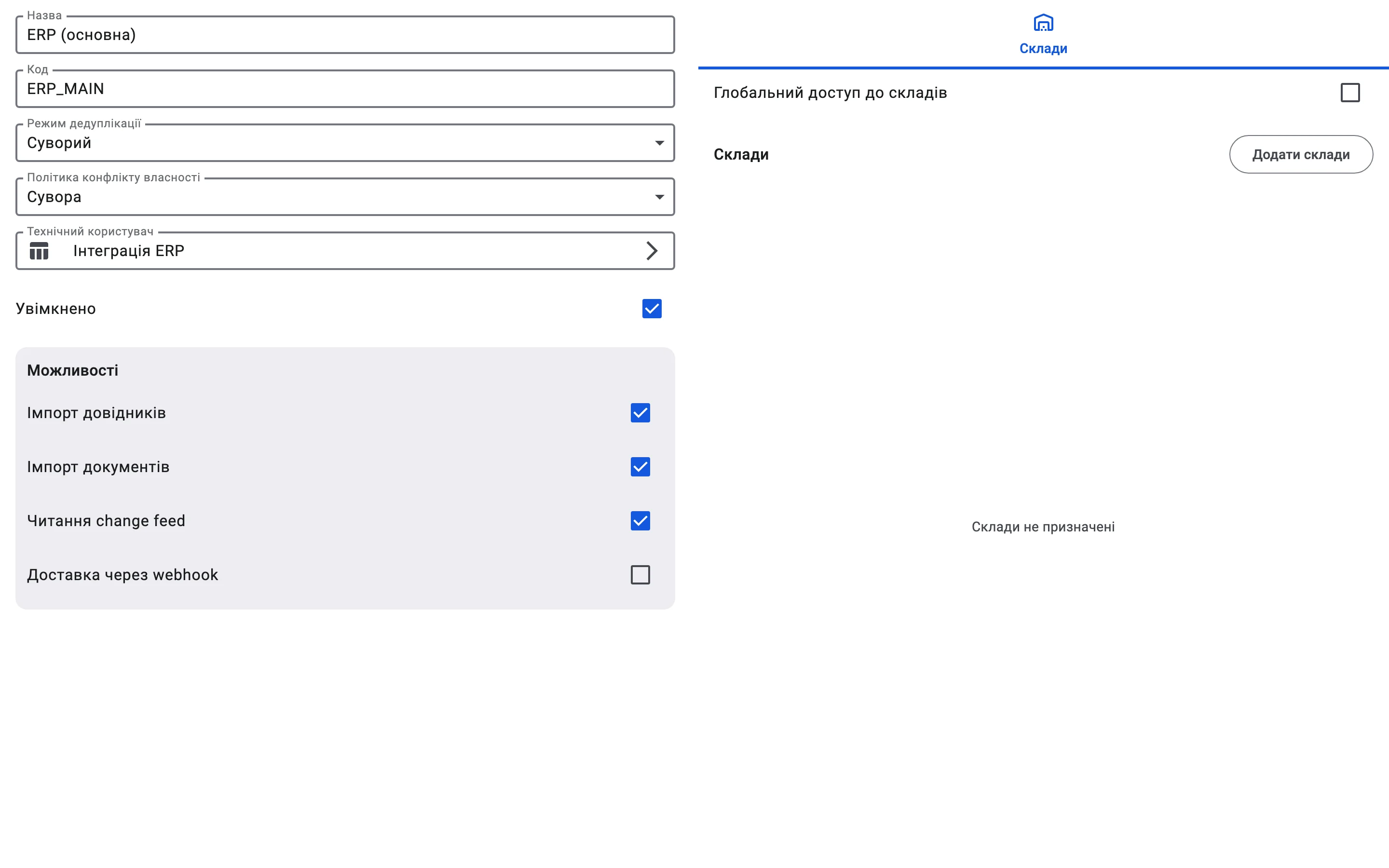Expand Режим дедуплікації dropdown arrow

(x=659, y=143)
